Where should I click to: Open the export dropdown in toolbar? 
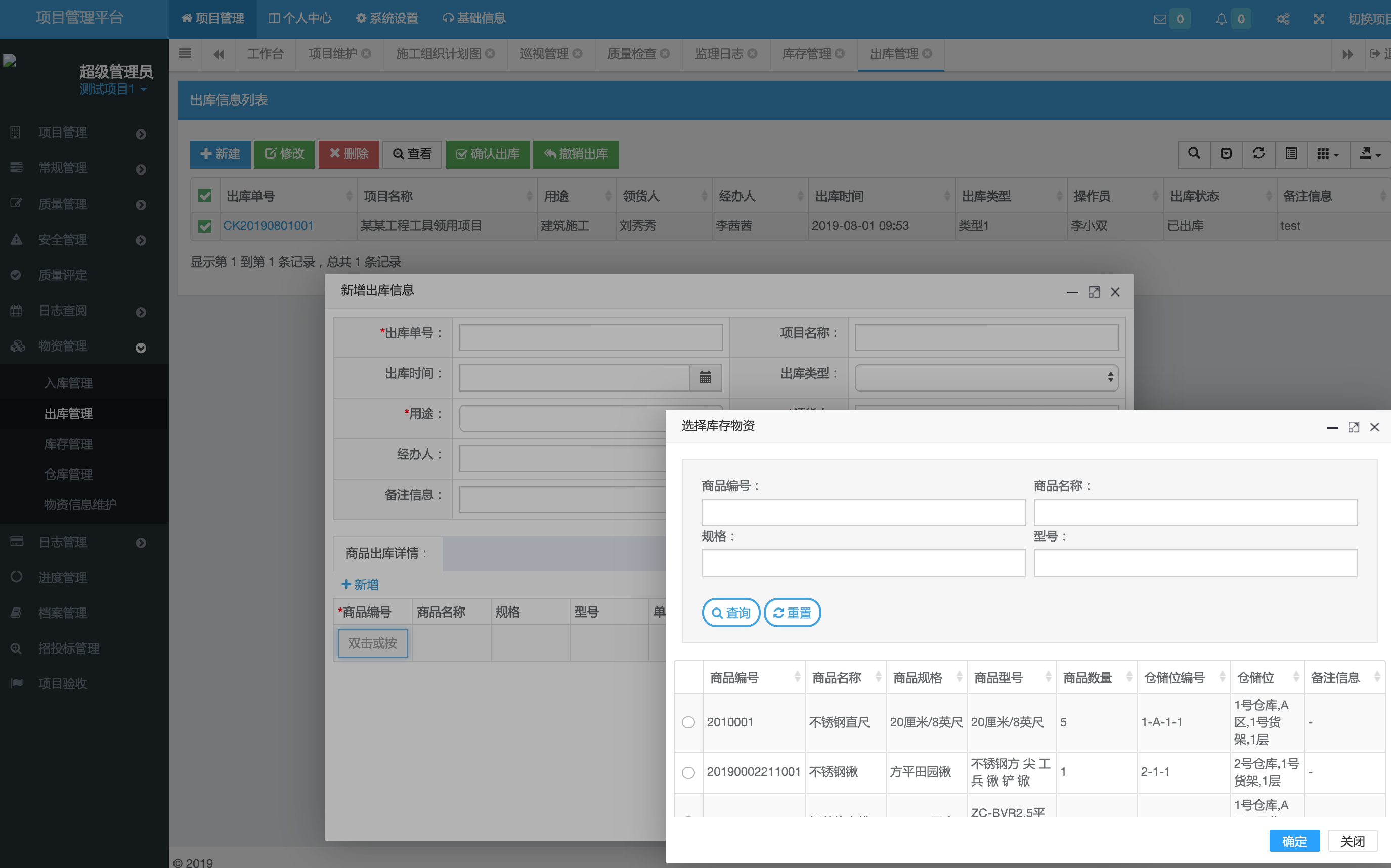pos(1370,154)
